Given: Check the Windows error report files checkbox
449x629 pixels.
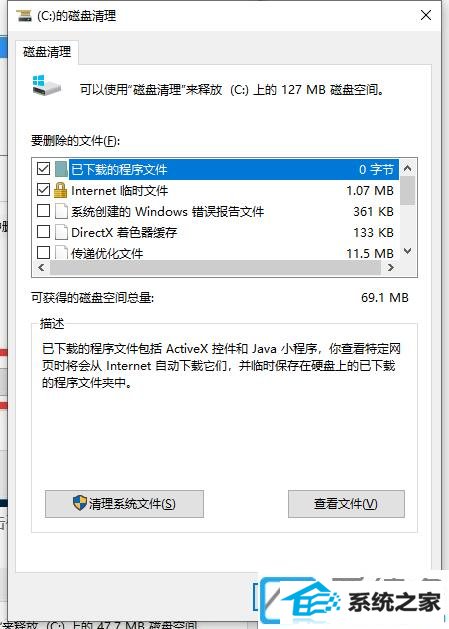Looking at the screenshot, I should point(43,211).
